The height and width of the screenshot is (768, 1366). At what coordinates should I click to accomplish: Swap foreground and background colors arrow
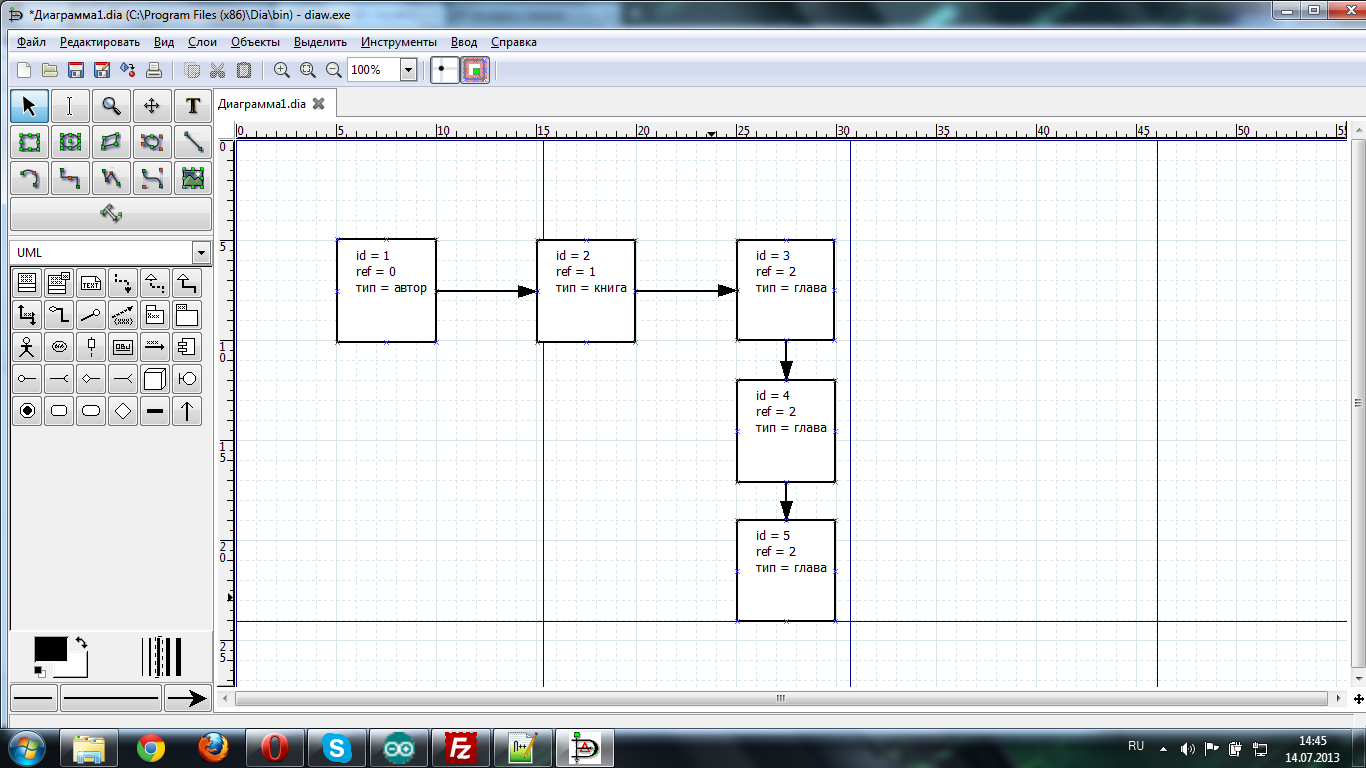coord(81,643)
